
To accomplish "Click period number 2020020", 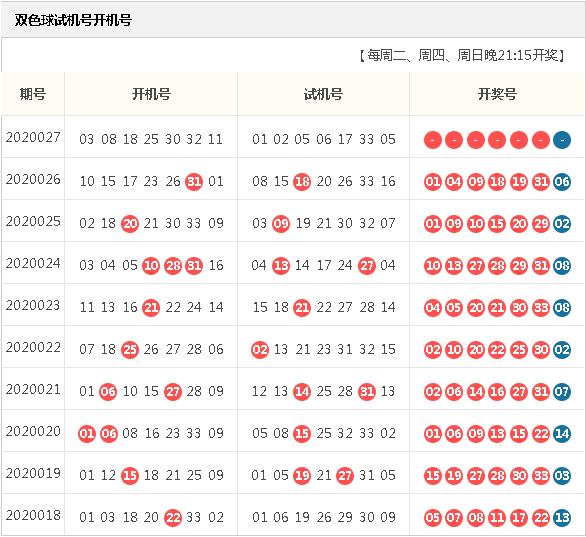I will (x=33, y=431).
